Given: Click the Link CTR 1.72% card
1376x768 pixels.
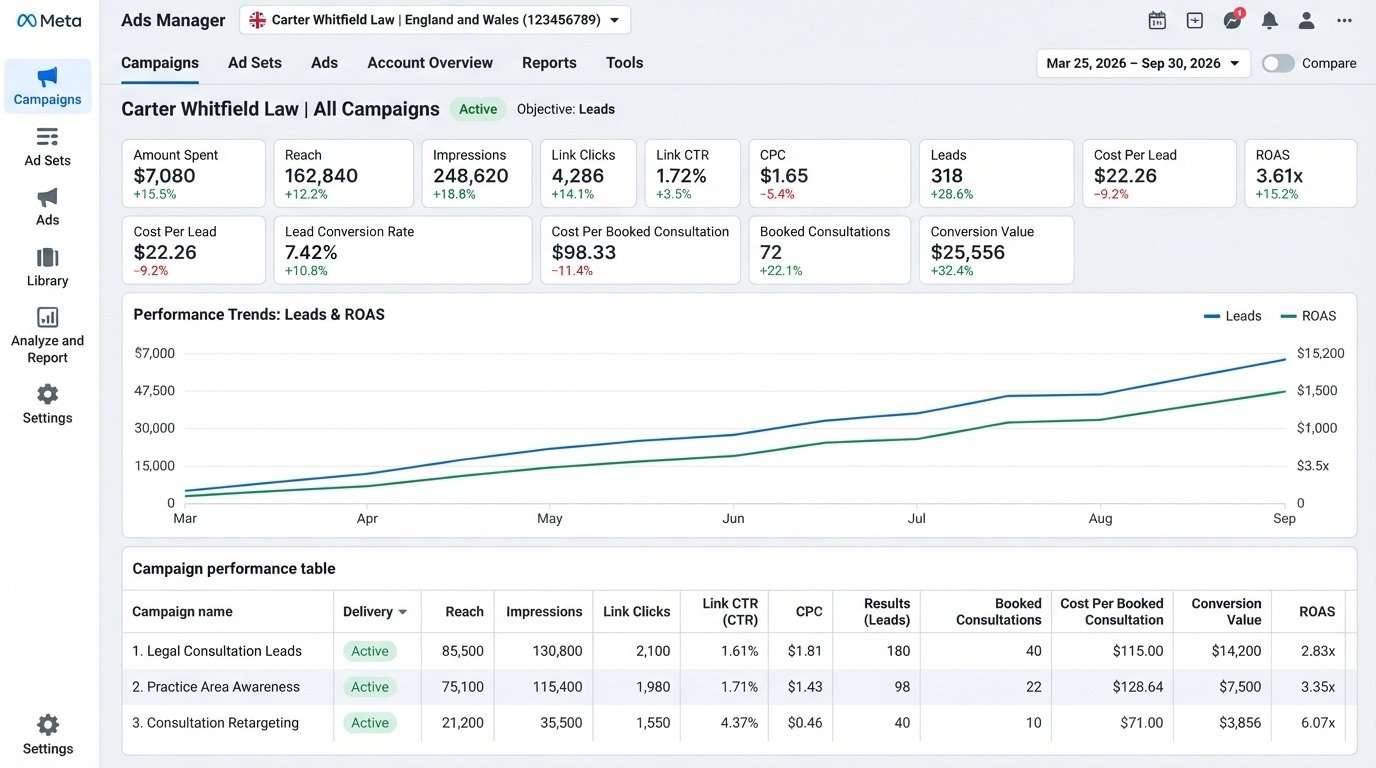Looking at the screenshot, I should pos(692,174).
